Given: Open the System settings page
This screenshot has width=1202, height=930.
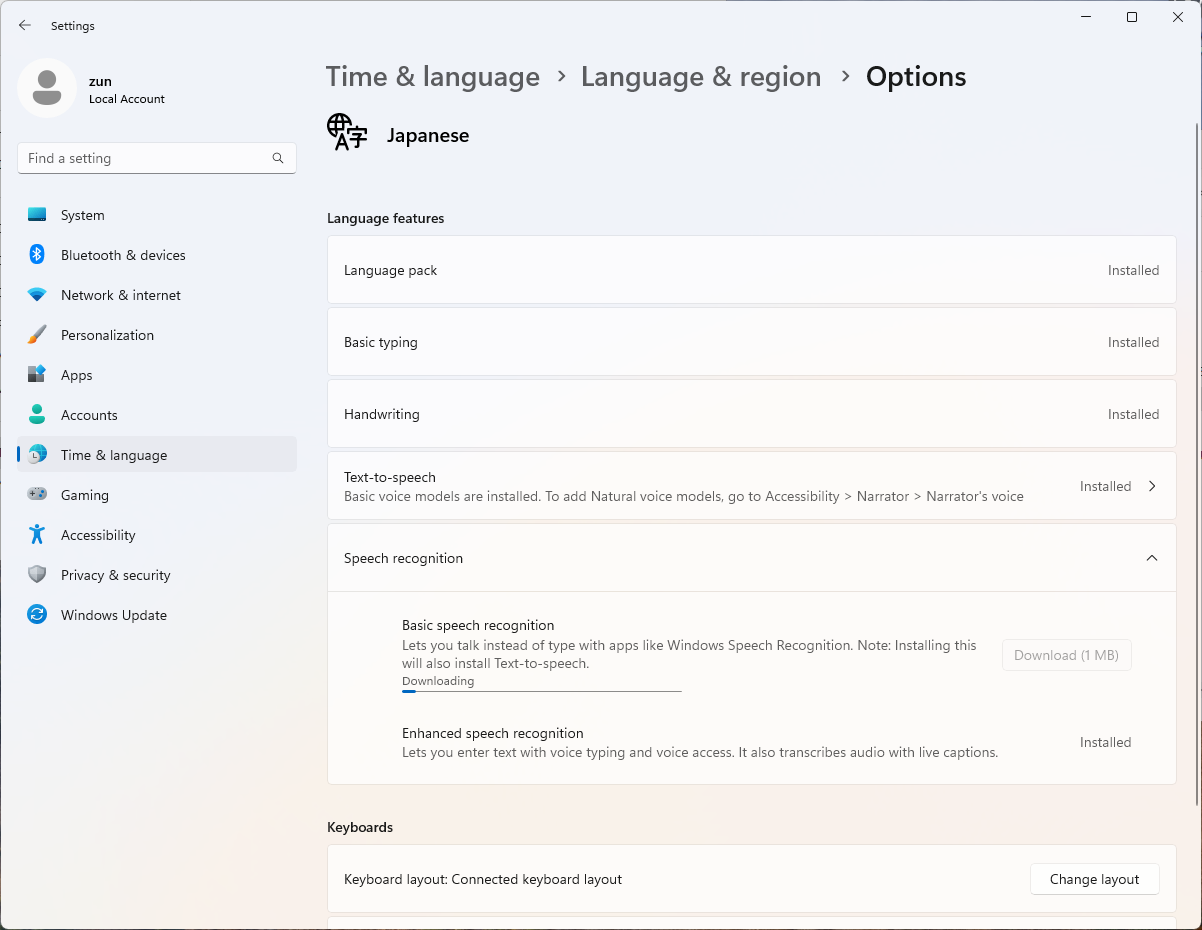Looking at the screenshot, I should tap(157, 215).
